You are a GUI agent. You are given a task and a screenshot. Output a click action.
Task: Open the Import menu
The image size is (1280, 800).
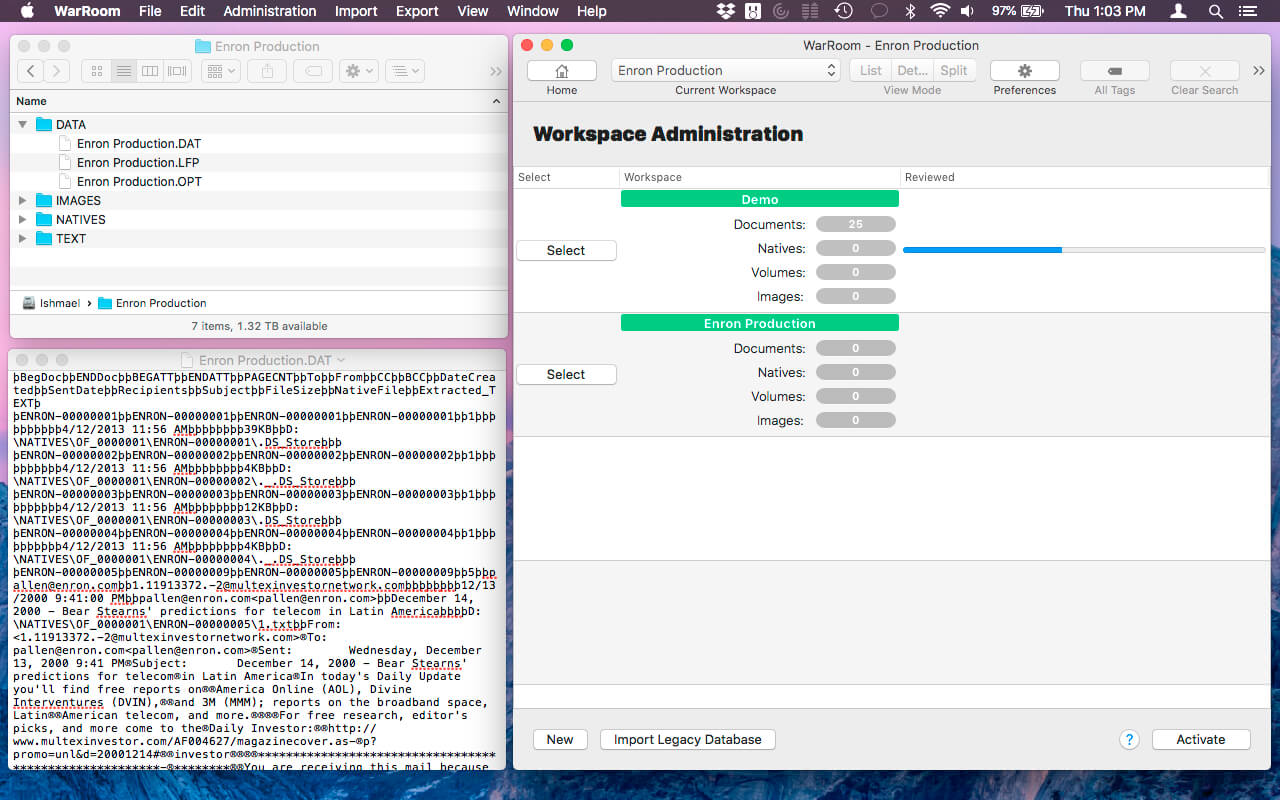(x=356, y=11)
